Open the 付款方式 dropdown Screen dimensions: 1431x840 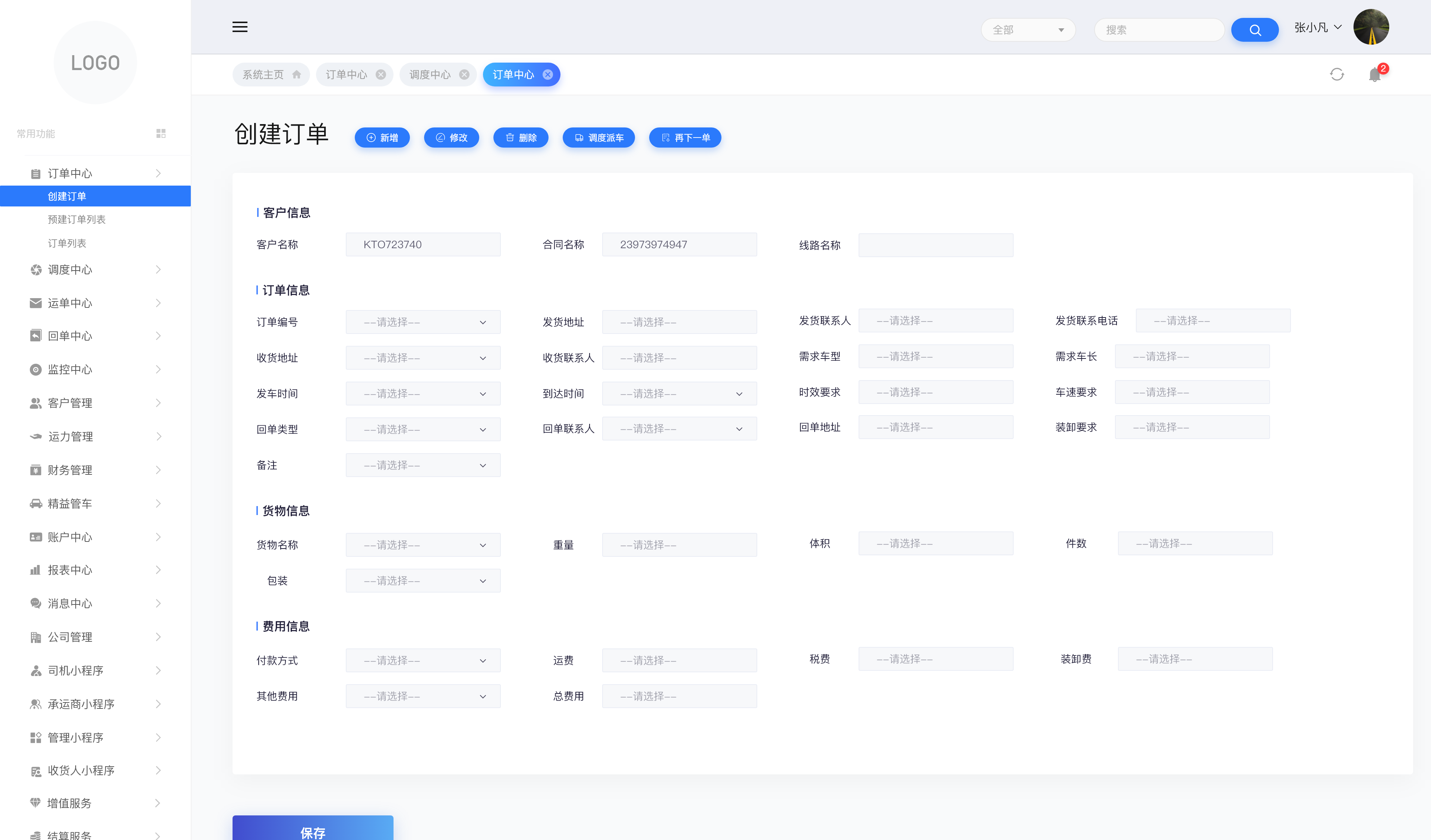click(423, 660)
